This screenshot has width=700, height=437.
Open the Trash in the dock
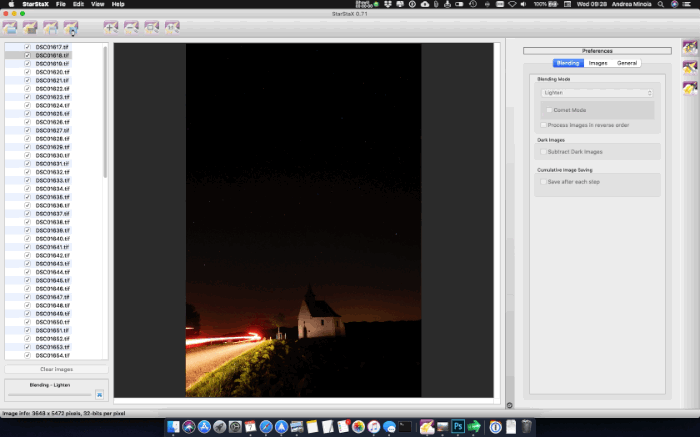527,427
